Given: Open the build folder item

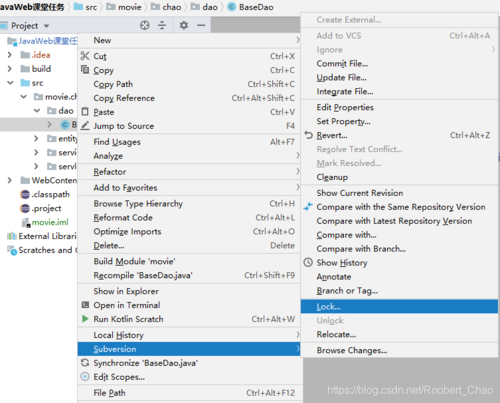Looking at the screenshot, I should pos(41,69).
